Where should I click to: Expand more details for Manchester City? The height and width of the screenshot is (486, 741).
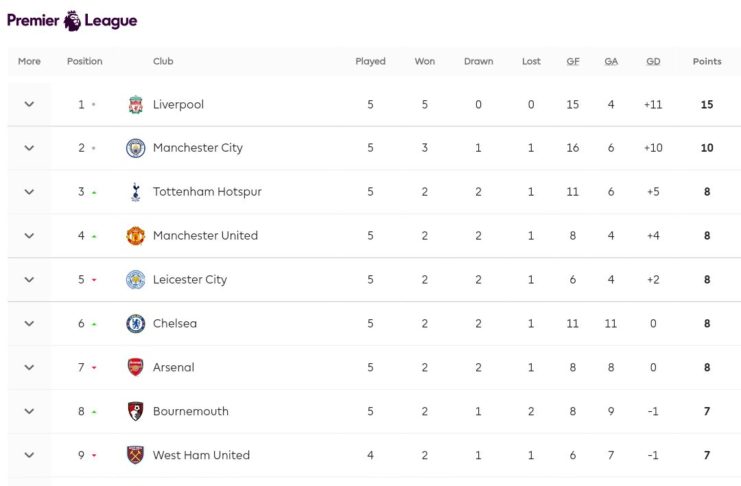click(x=29, y=148)
